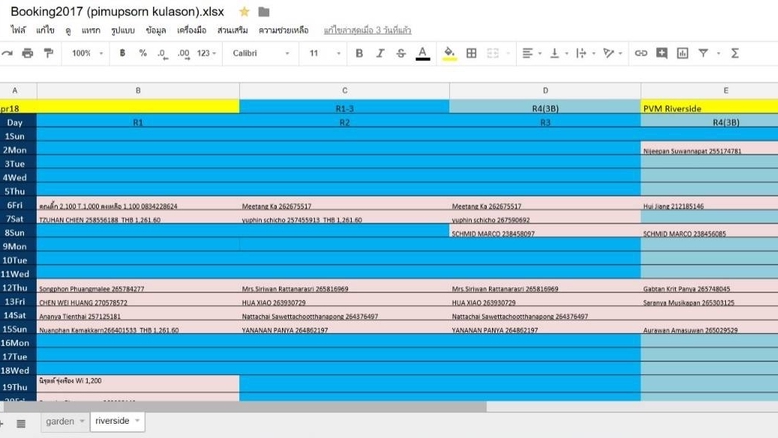Select column C header

344,91
